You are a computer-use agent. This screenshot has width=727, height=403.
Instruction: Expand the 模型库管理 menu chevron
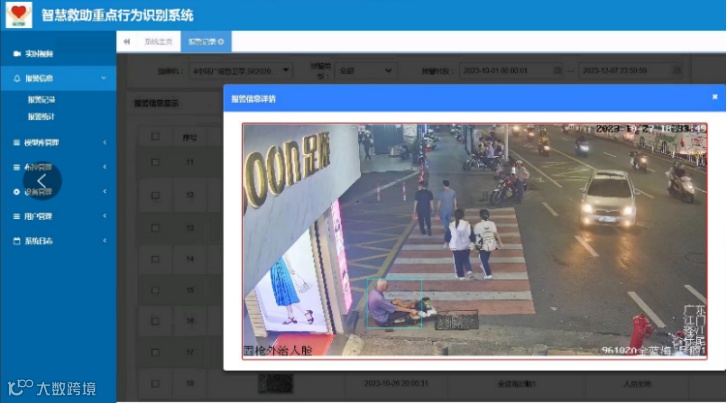pyautogui.click(x=104, y=142)
